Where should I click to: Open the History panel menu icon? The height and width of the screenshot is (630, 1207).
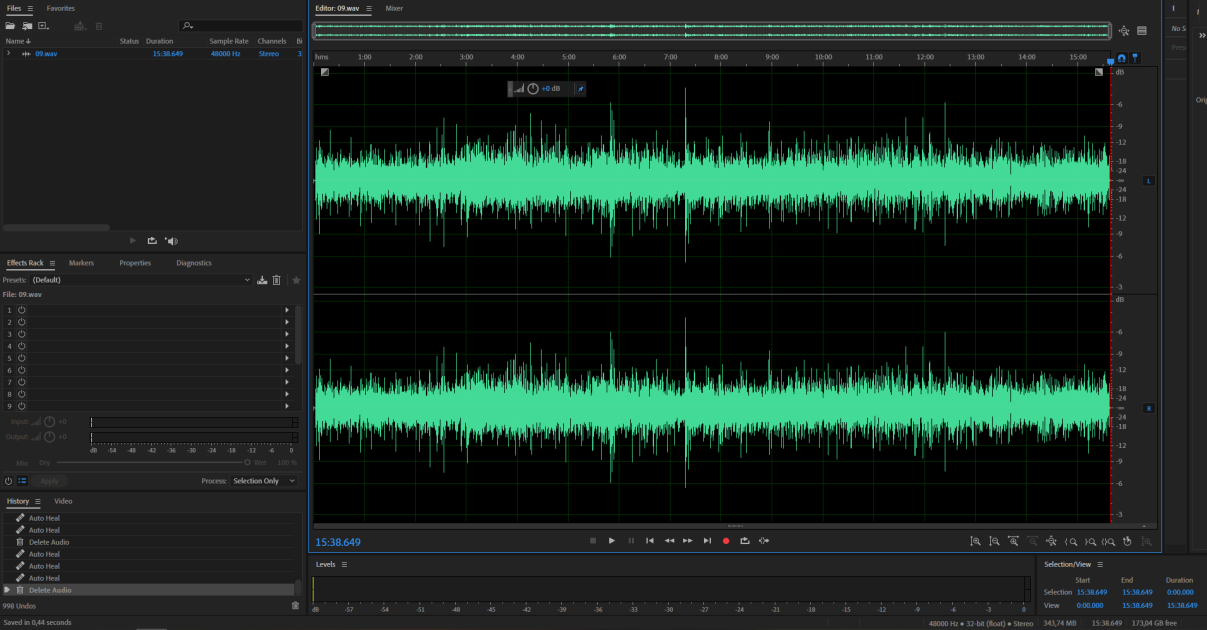[38, 501]
